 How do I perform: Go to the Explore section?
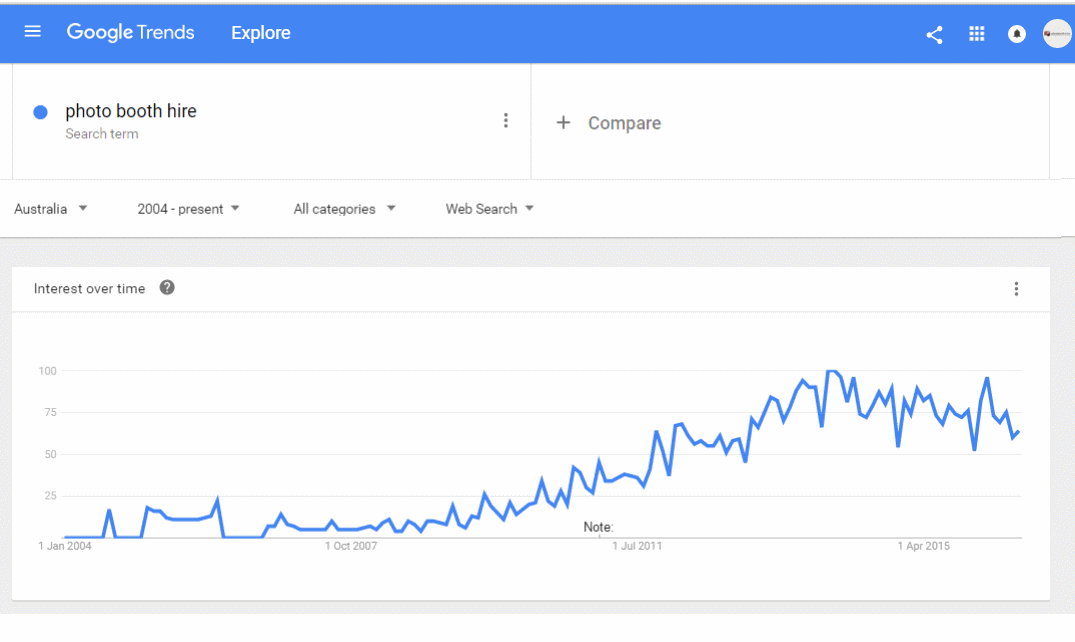point(261,33)
